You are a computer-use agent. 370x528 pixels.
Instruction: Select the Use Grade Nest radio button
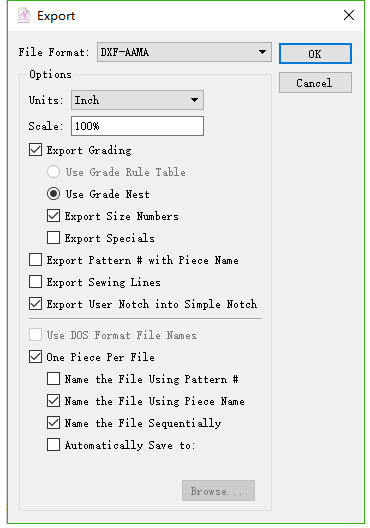pyautogui.click(x=54, y=194)
